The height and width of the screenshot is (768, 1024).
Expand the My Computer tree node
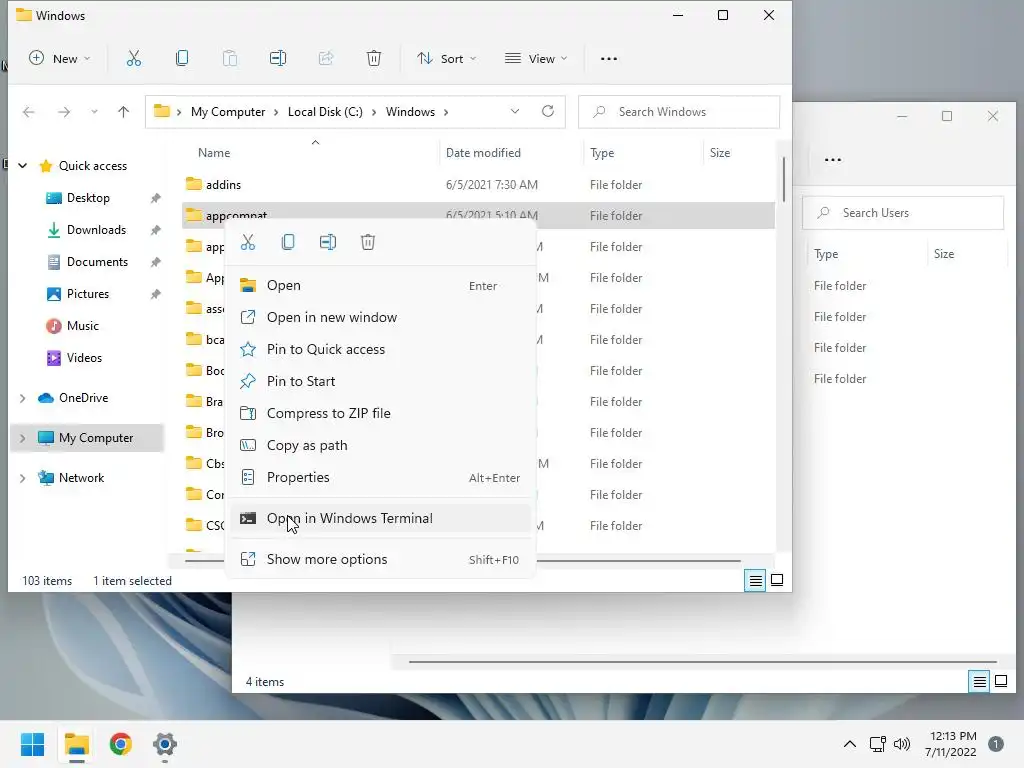pos(23,438)
